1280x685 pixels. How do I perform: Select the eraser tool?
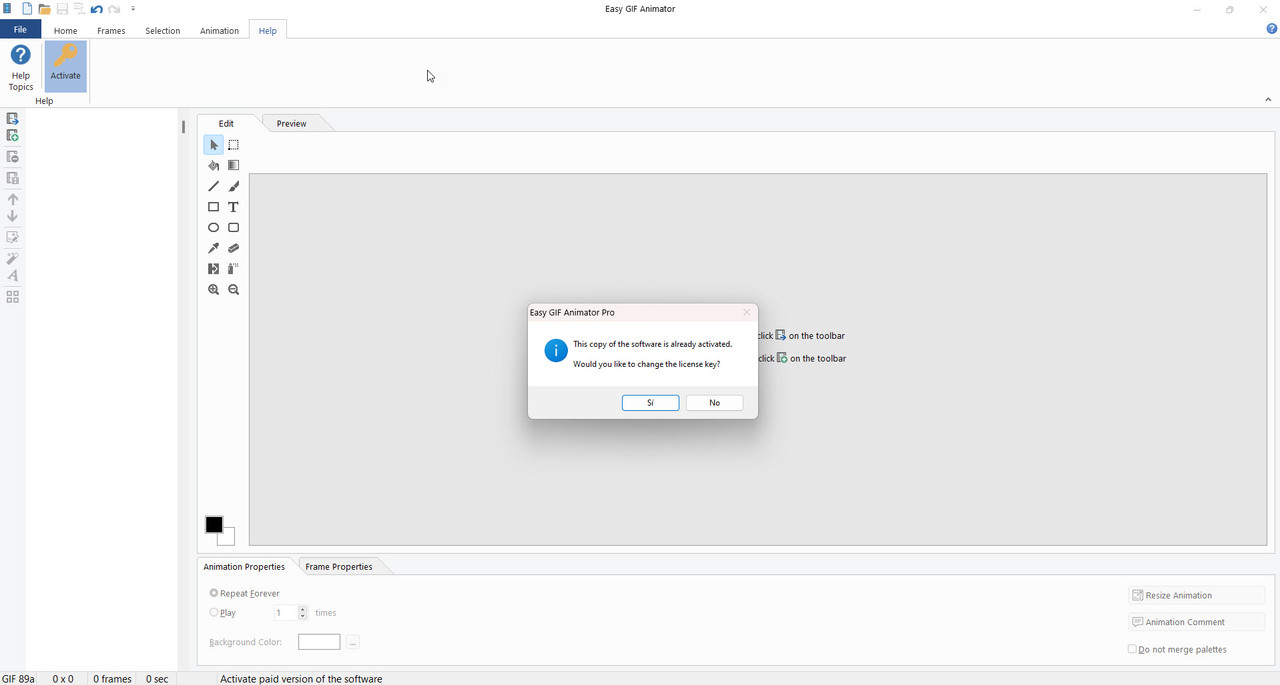click(233, 248)
